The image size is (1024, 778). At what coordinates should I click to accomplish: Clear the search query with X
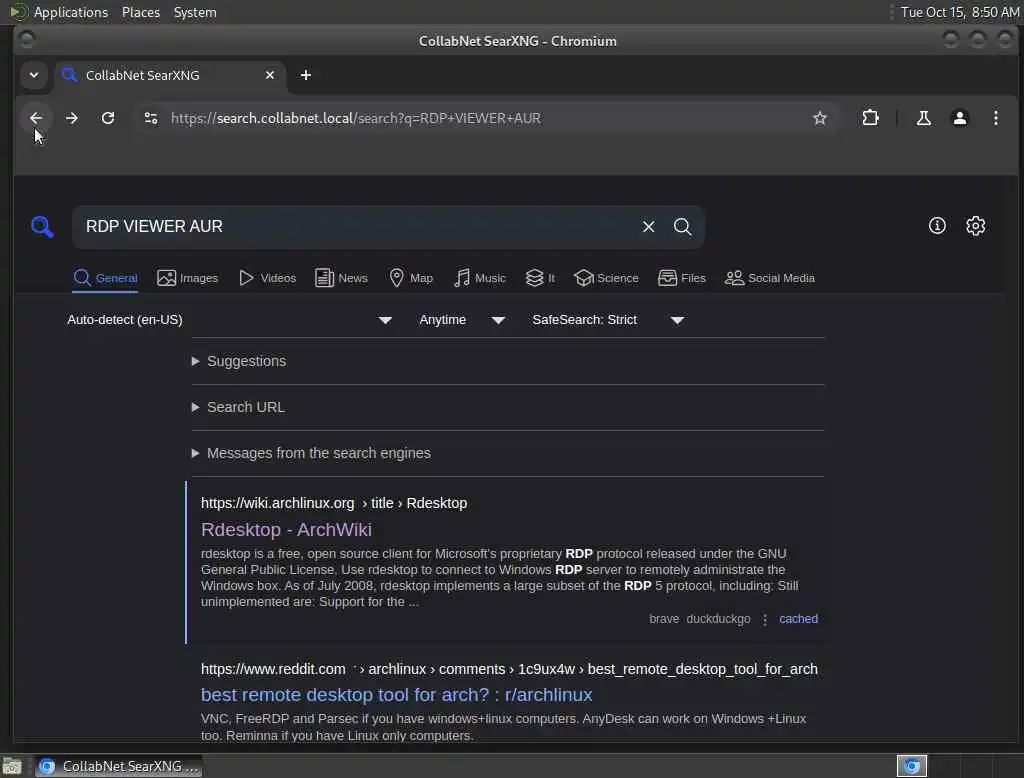tap(648, 227)
